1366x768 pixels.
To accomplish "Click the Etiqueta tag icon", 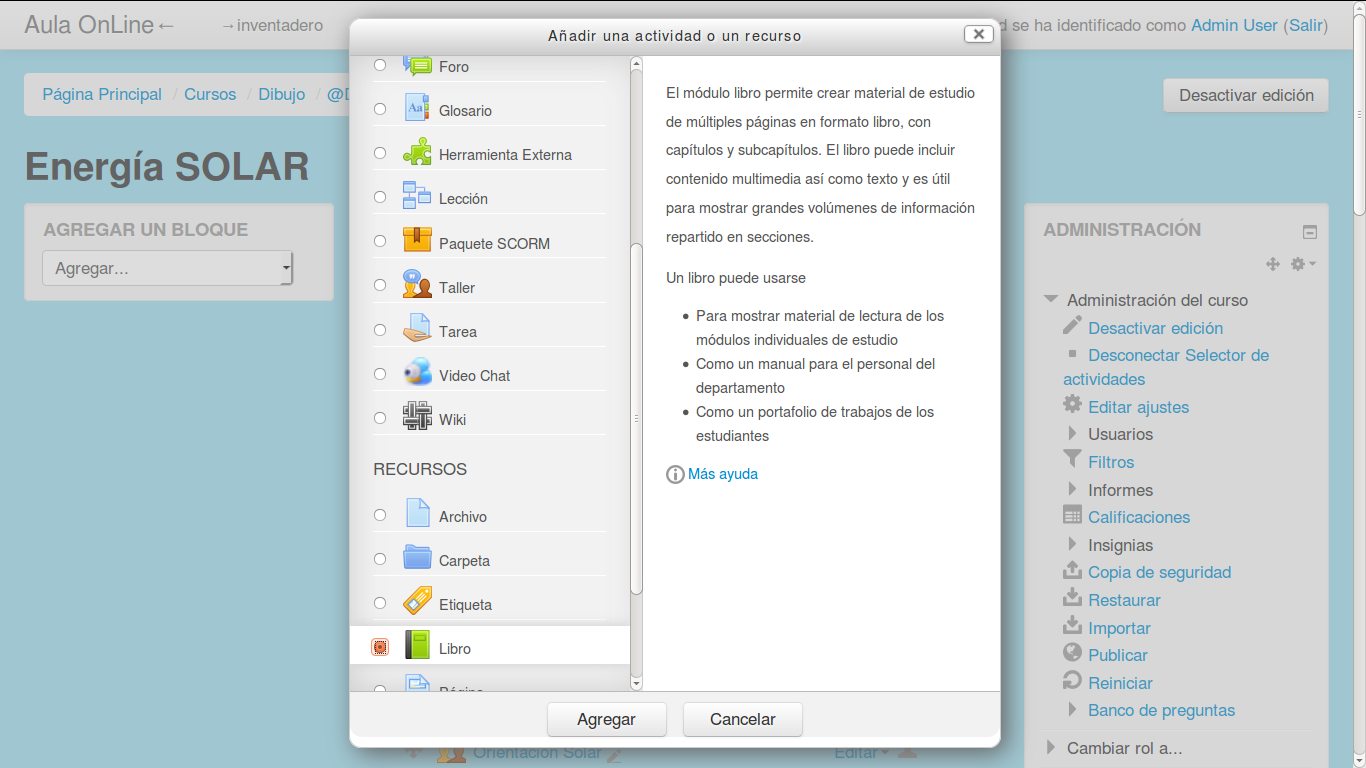I will coord(417,602).
